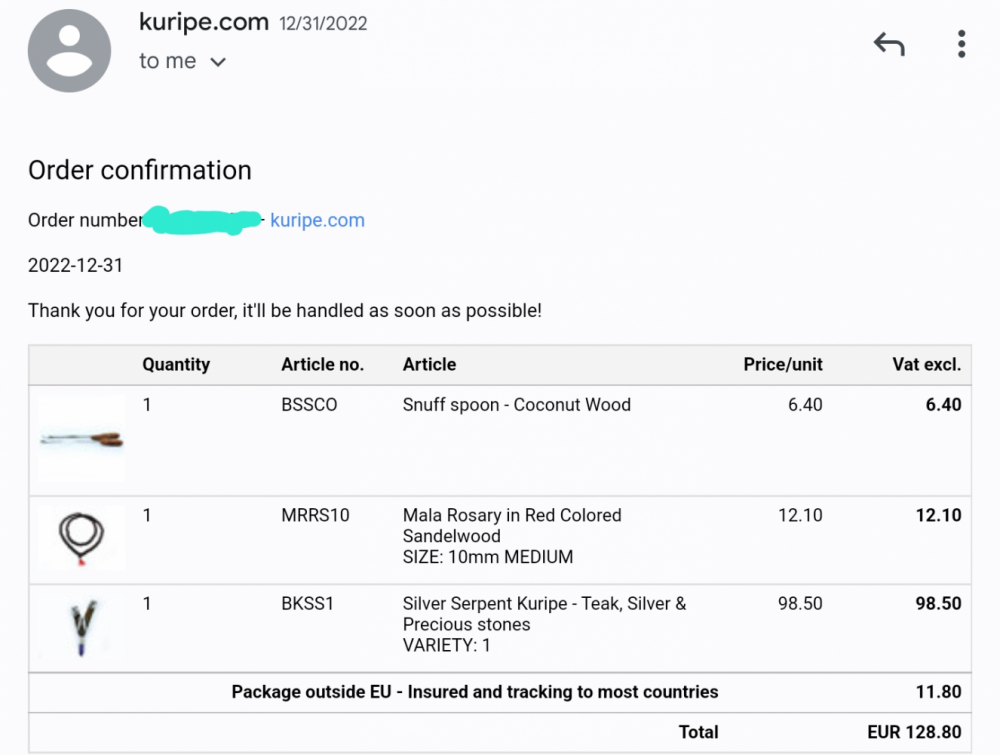Click the email date 12/31/2022

pyautogui.click(x=323, y=24)
